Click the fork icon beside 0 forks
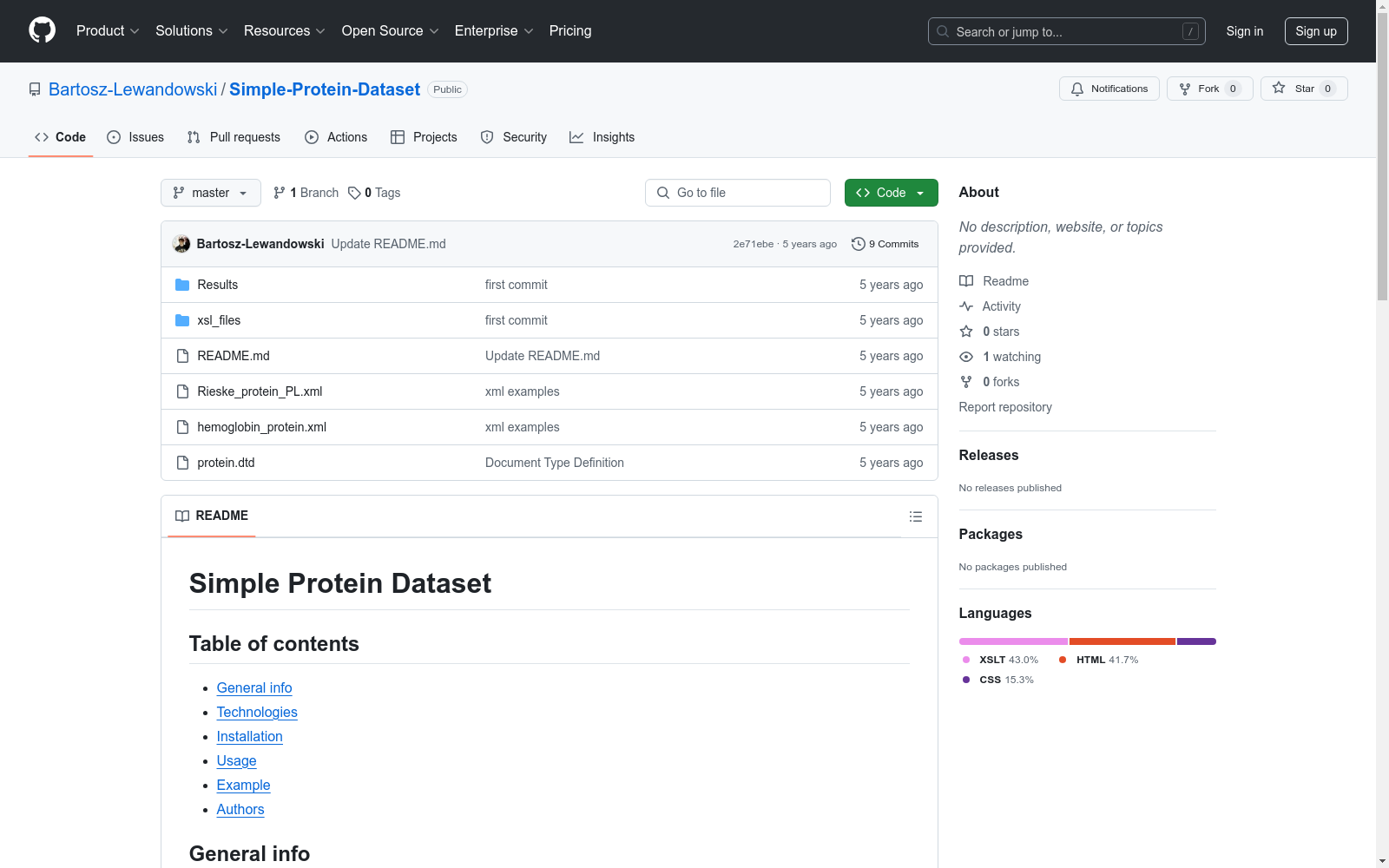The height and width of the screenshot is (868, 1389). click(x=966, y=382)
